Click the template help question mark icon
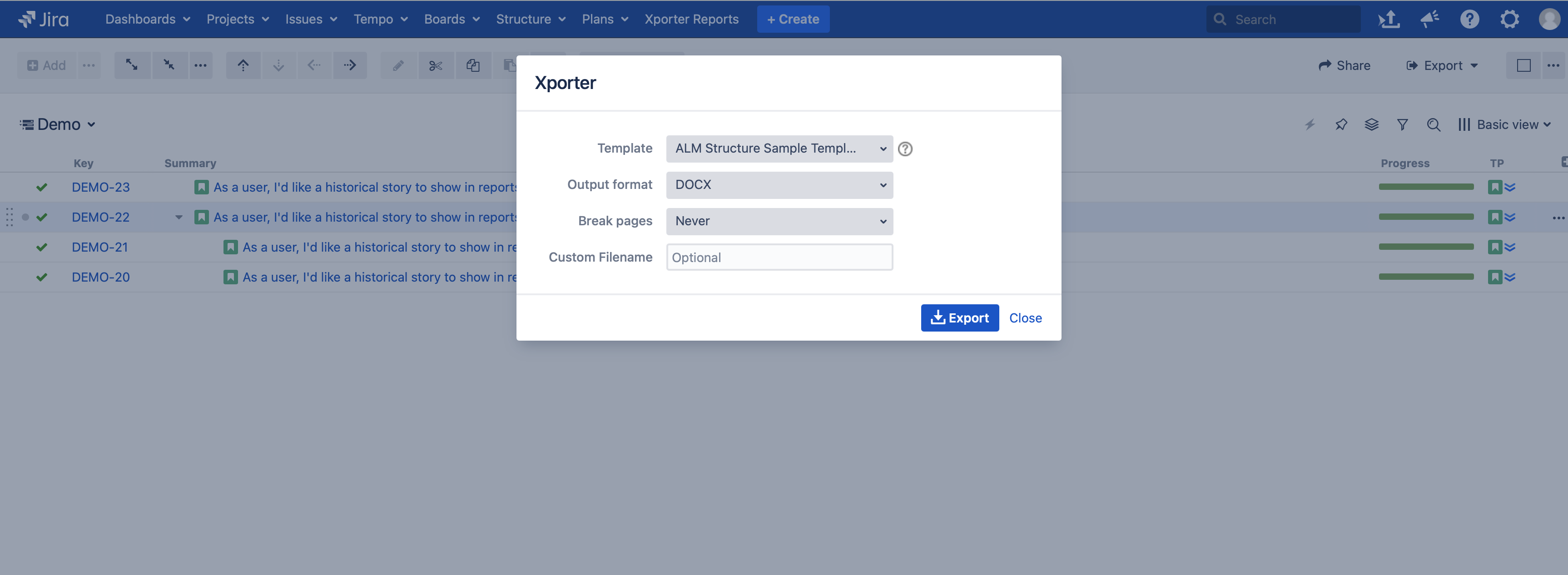The height and width of the screenshot is (575, 1568). click(x=905, y=149)
